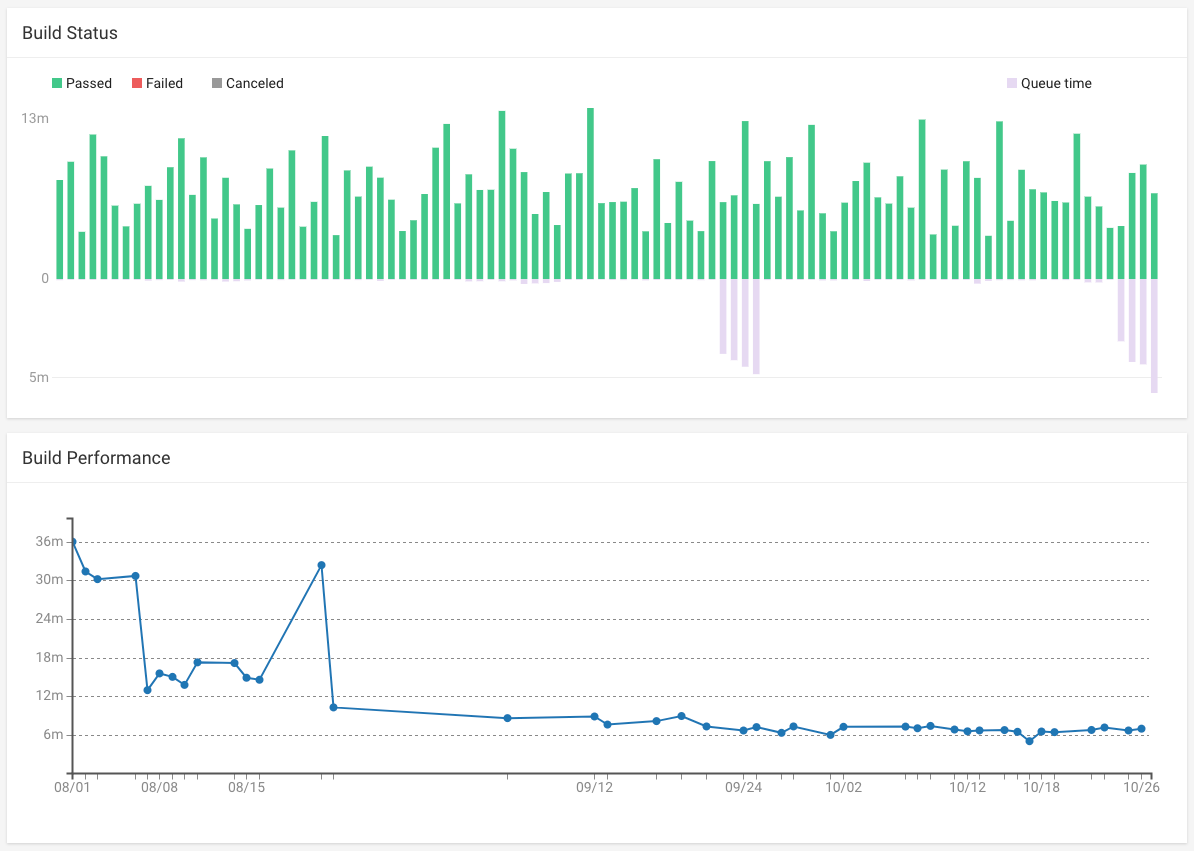1194x851 pixels.
Task: Click the 09/12 axis label
Action: tap(594, 787)
